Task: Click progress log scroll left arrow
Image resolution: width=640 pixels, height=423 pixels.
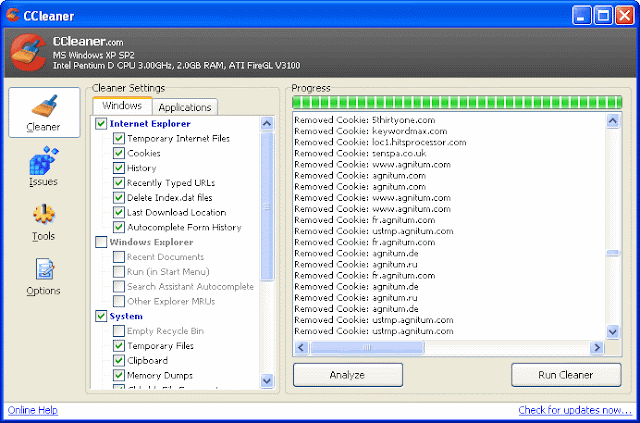Action: (x=301, y=347)
